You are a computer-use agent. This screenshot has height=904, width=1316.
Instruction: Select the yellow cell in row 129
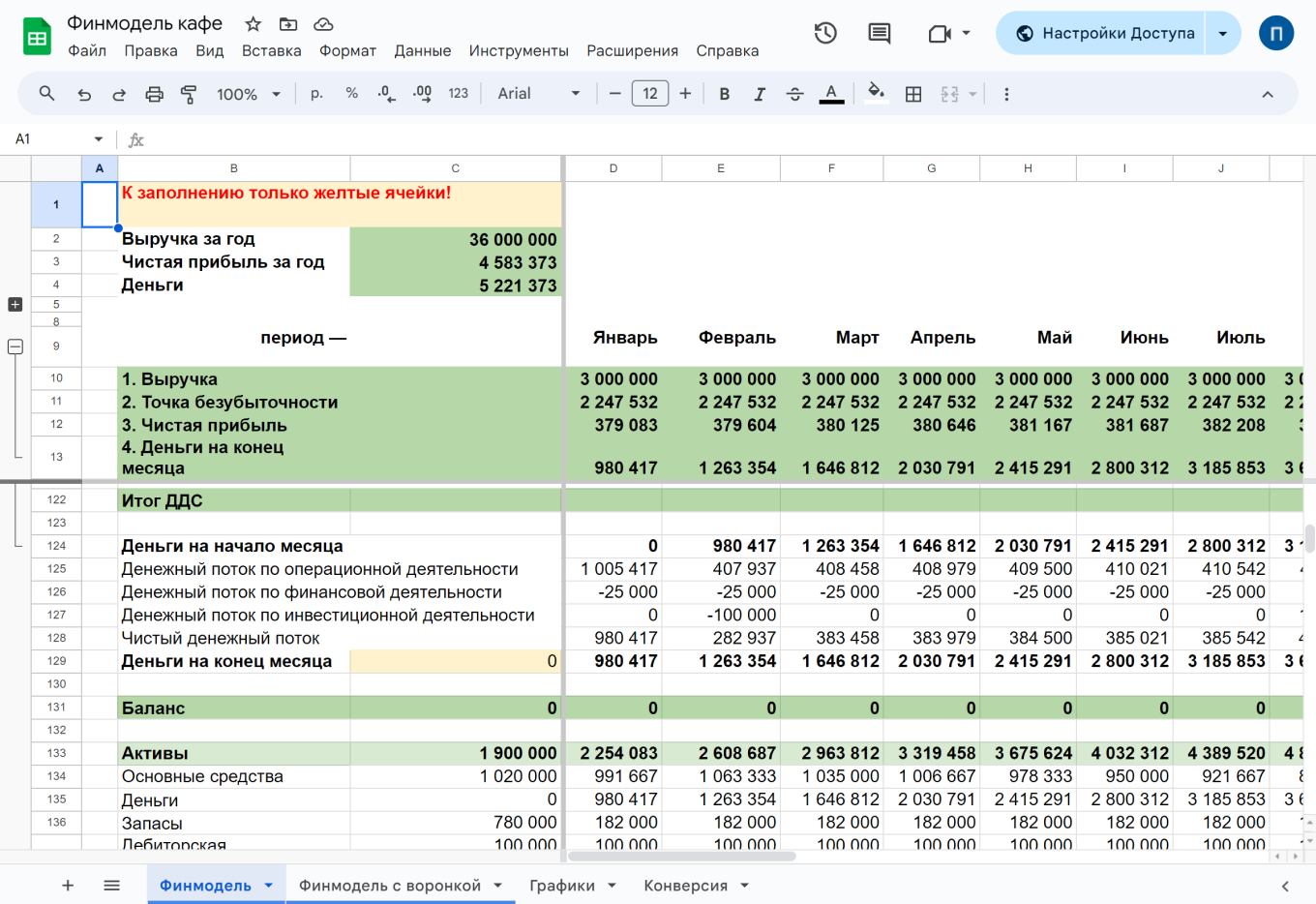(455, 661)
